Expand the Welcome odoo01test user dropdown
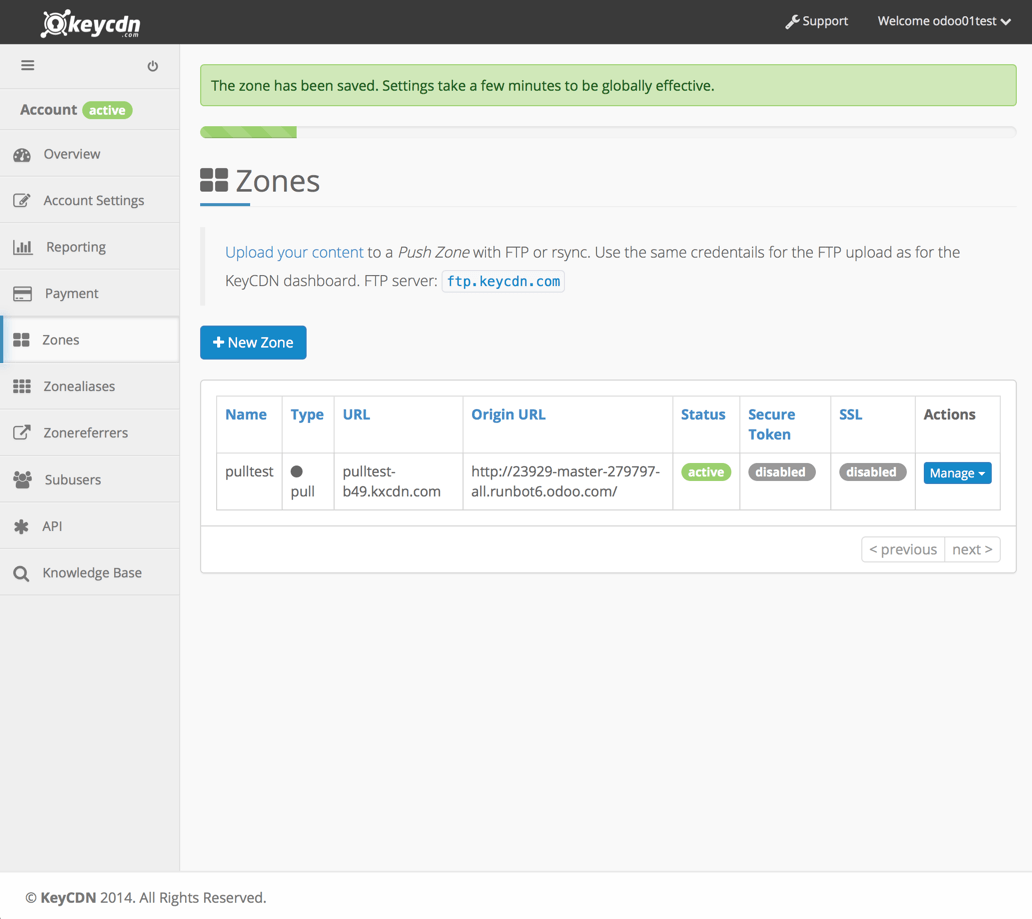This screenshot has height=919, width=1032. (943, 21)
